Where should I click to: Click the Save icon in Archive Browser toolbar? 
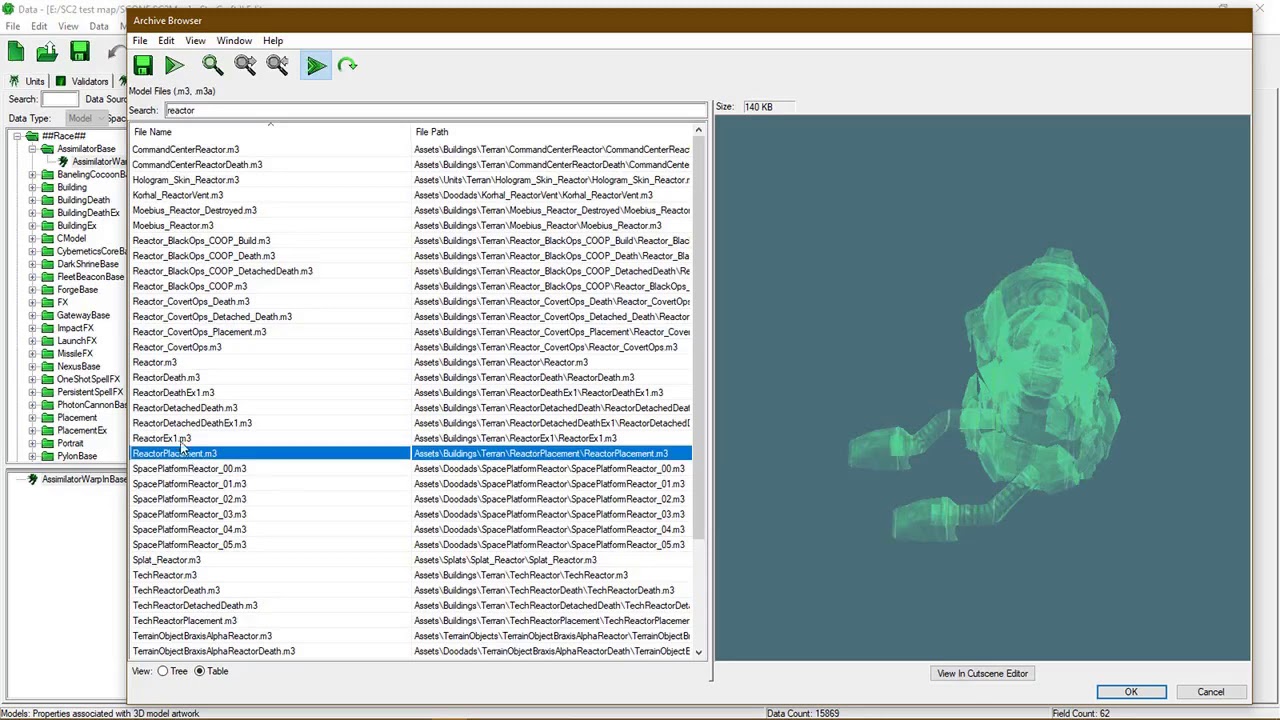click(142, 65)
